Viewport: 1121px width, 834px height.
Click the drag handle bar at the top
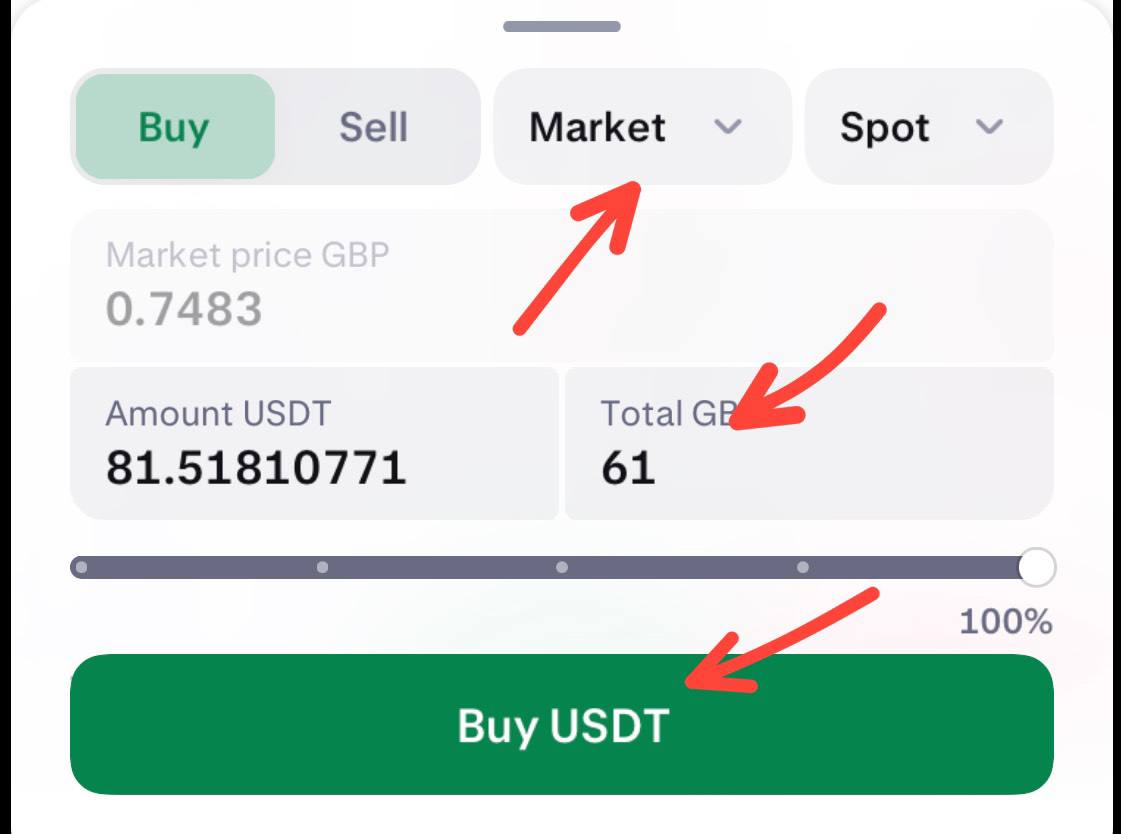point(561,26)
